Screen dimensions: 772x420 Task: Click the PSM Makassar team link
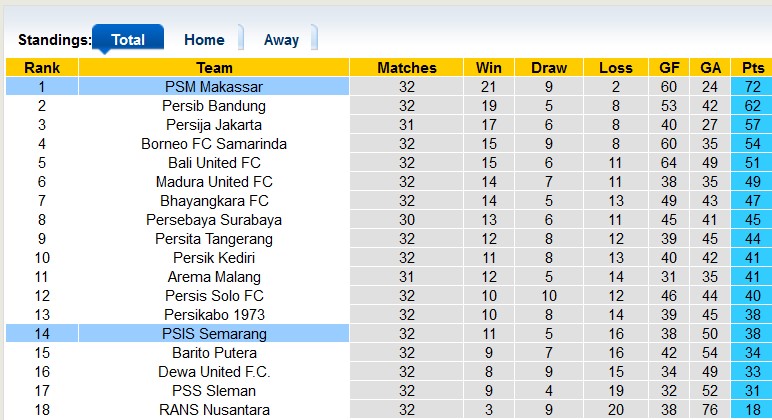[214, 87]
